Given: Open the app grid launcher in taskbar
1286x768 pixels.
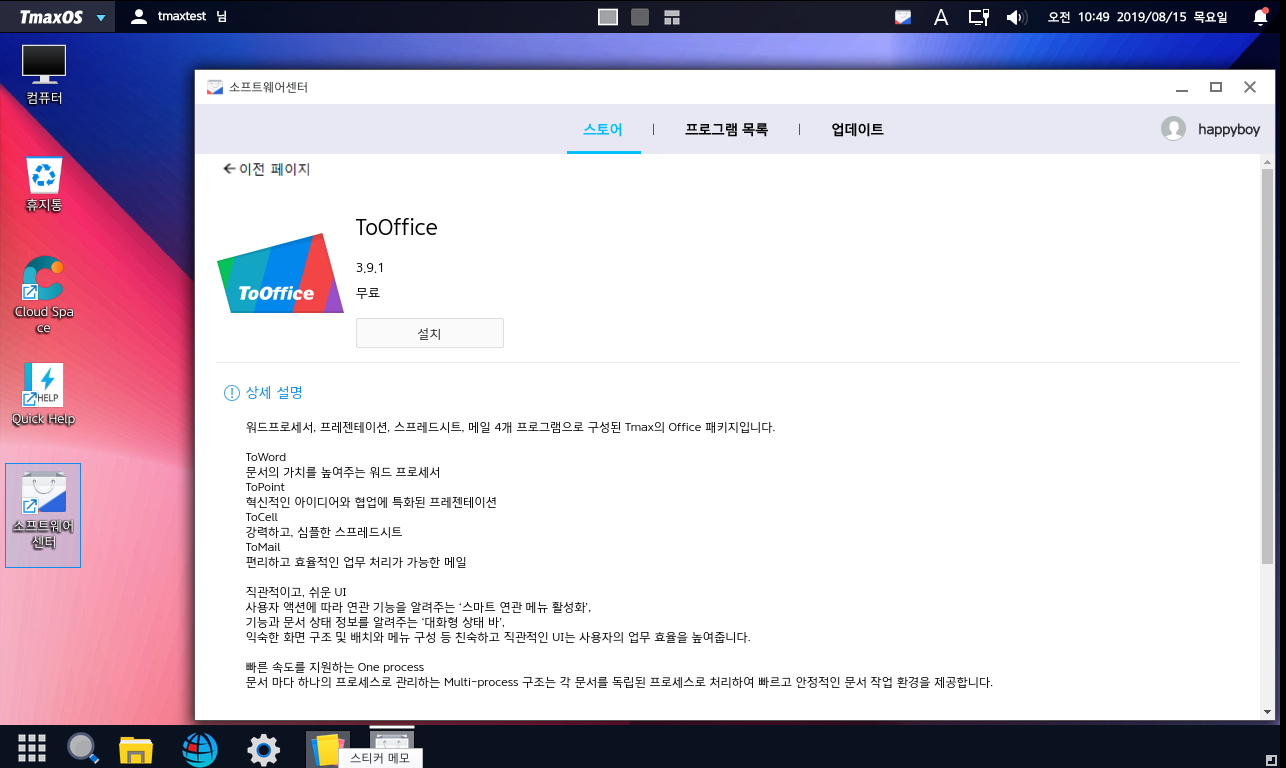Looking at the screenshot, I should click(x=32, y=747).
